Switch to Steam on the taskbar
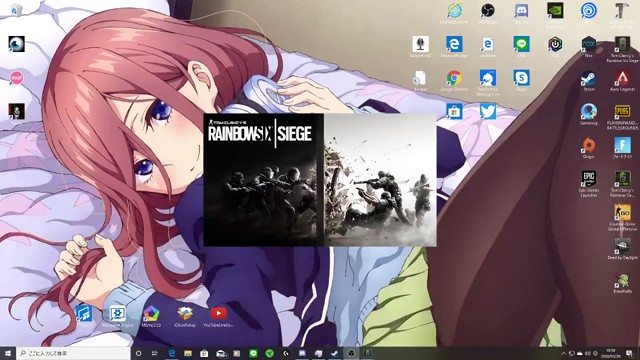The width and height of the screenshot is (640, 360). [335, 353]
